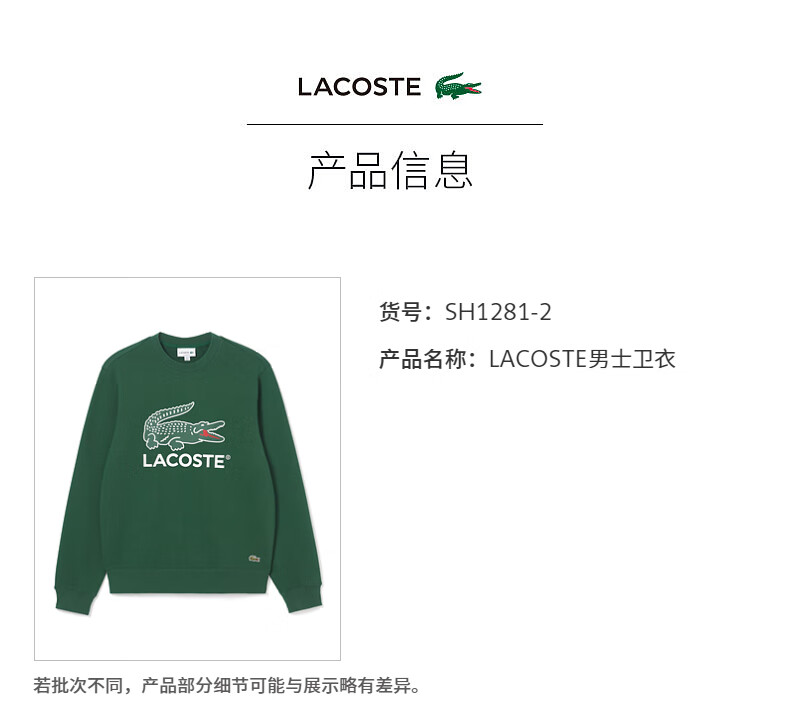The width and height of the screenshot is (790, 728).
Task: Click the green crocodile logo in header
Action: (458, 86)
